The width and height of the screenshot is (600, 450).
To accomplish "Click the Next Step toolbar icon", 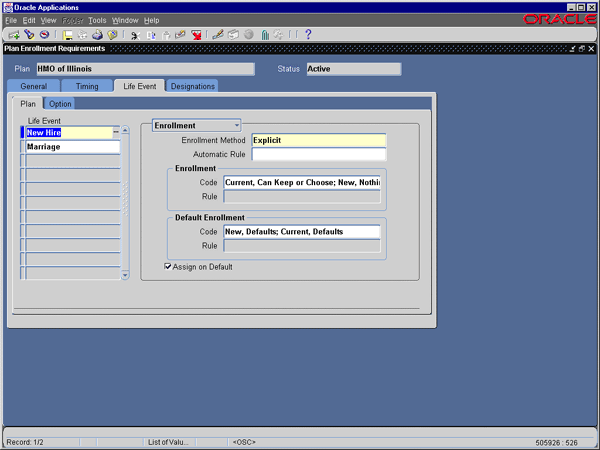I will (82, 35).
